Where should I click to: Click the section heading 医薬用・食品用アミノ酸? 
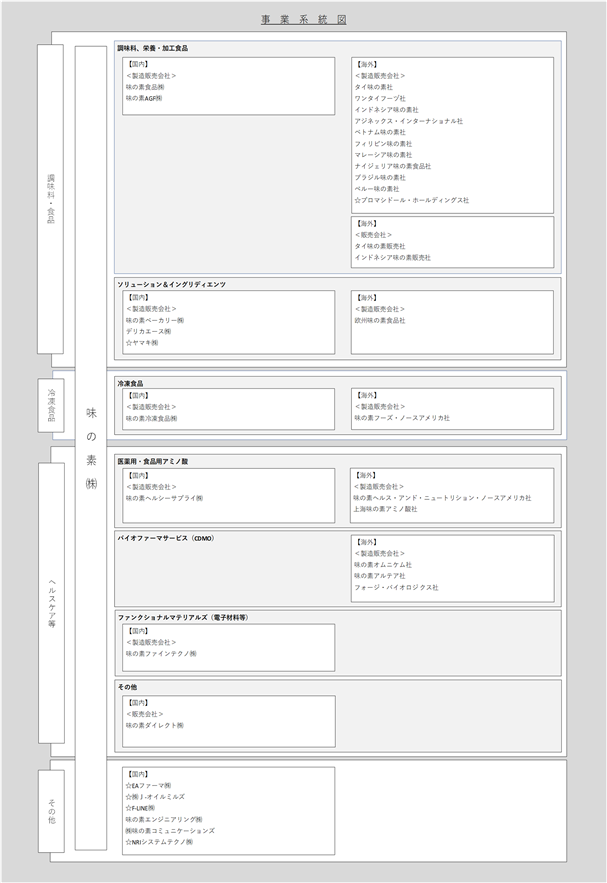153,462
